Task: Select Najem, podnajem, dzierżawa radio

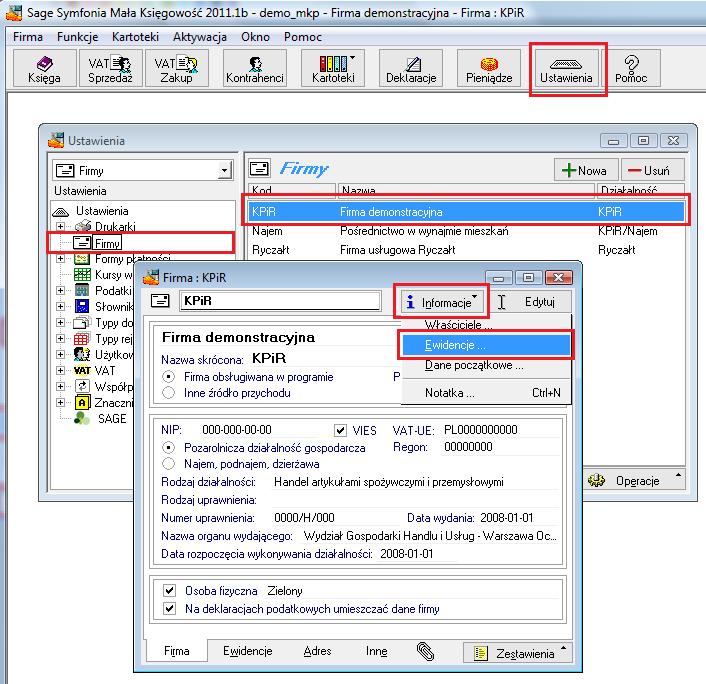Action: coord(169,463)
